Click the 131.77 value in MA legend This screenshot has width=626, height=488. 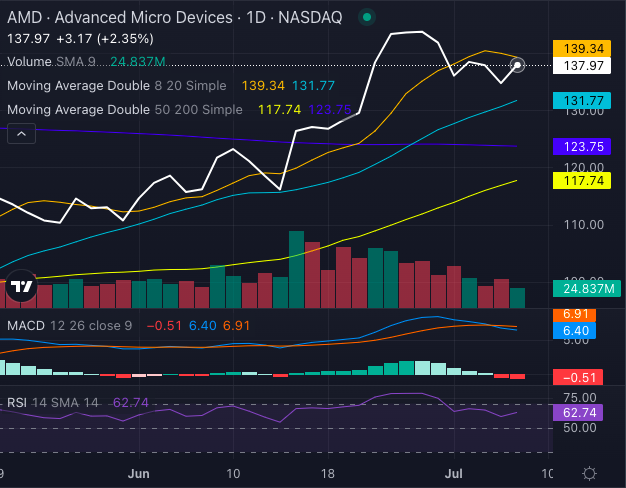[313, 86]
